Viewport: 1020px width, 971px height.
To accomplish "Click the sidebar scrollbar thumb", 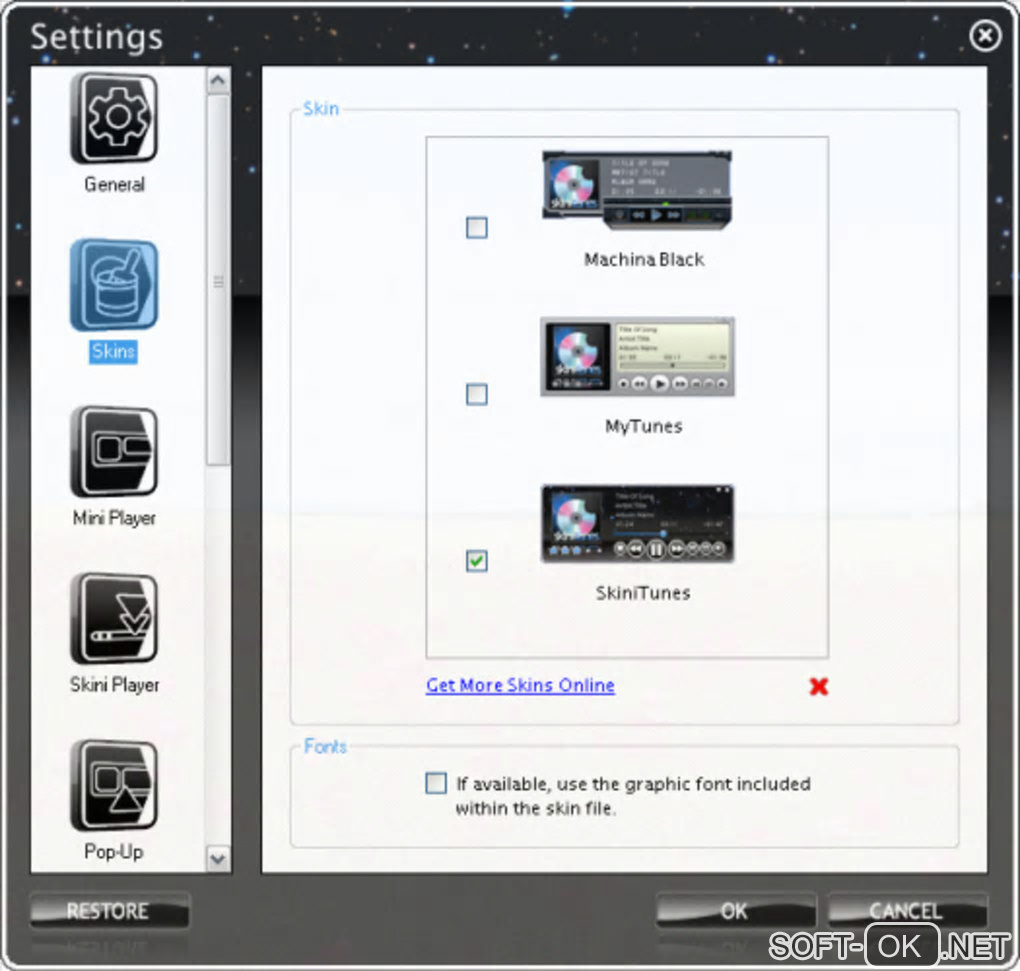I will pos(218,280).
